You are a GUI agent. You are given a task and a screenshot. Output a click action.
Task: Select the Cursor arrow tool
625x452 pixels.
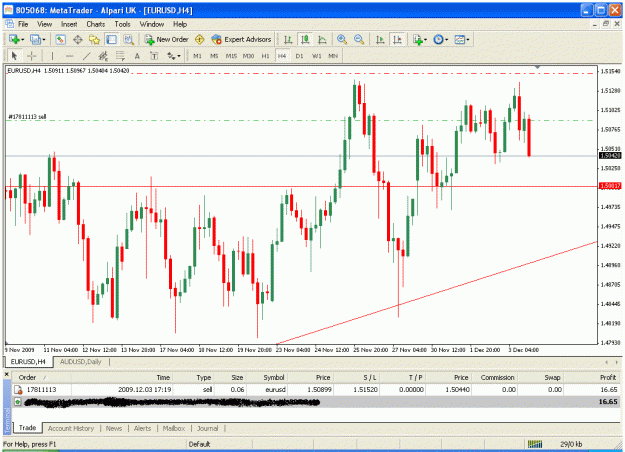coord(14,56)
